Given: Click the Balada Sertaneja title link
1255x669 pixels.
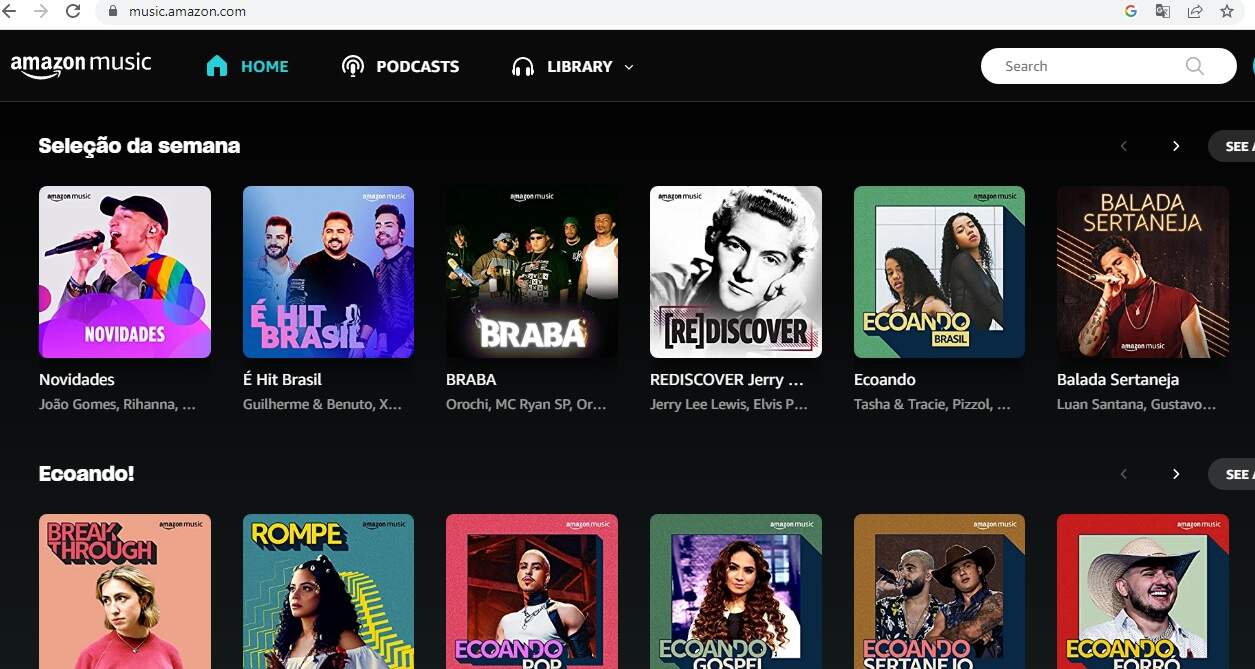Looking at the screenshot, I should 1118,380.
